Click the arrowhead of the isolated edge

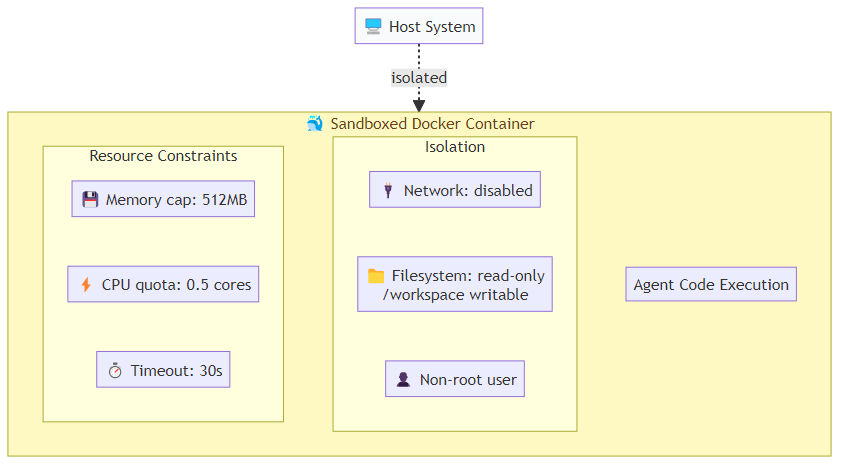tap(419, 105)
